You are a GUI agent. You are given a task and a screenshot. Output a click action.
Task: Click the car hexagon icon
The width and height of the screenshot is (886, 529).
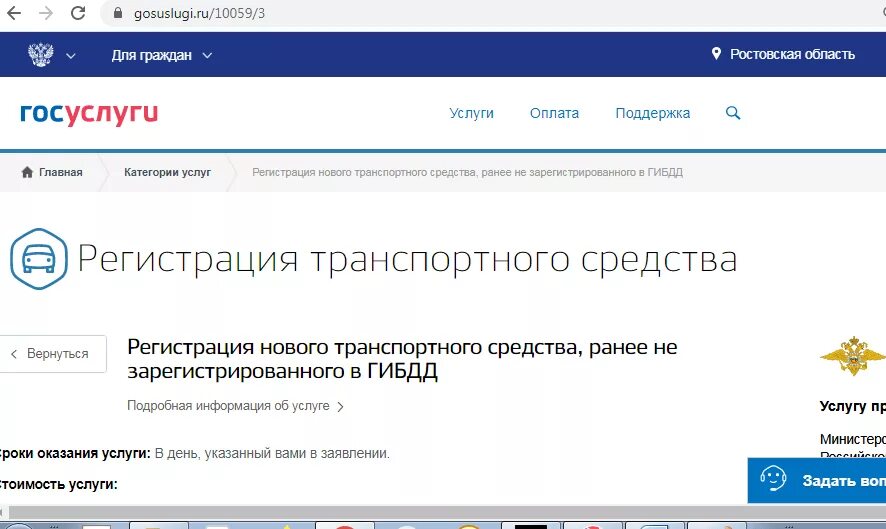coord(39,259)
